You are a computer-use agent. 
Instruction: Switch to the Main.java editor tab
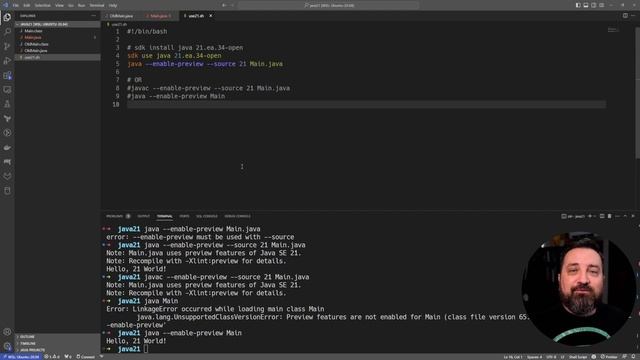click(x=159, y=16)
